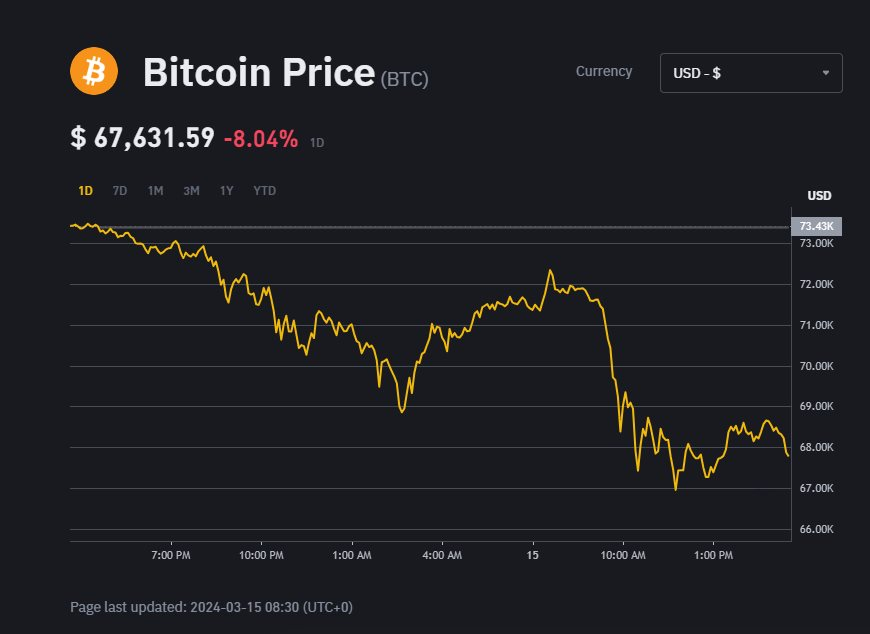Click the $ 67,631.59 price value
Image resolution: width=870 pixels, height=634 pixels.
[142, 138]
